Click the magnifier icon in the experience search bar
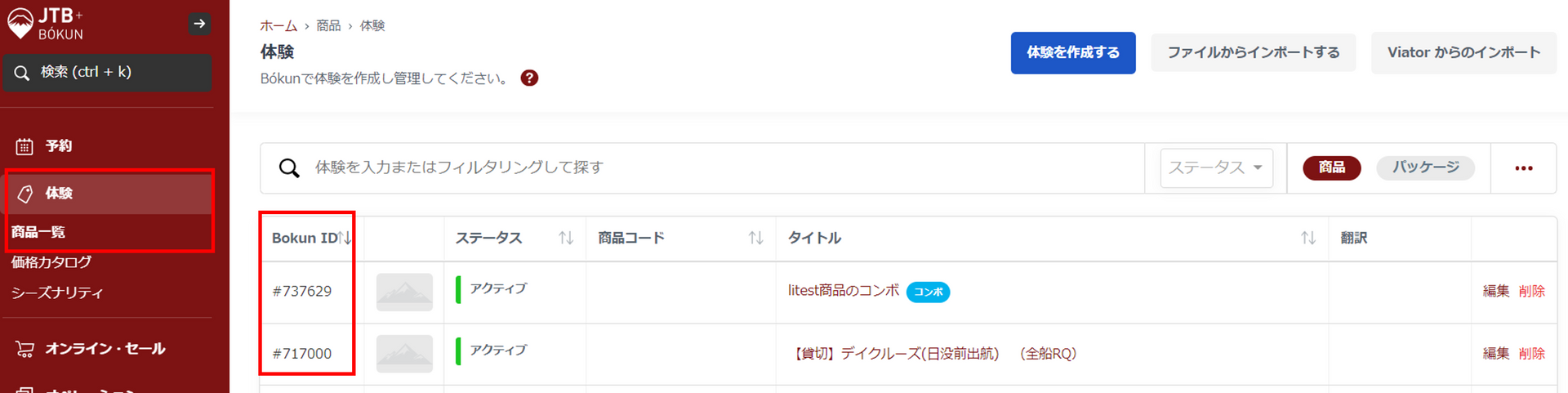Image resolution: width=1568 pixels, height=393 pixels. pos(289,168)
